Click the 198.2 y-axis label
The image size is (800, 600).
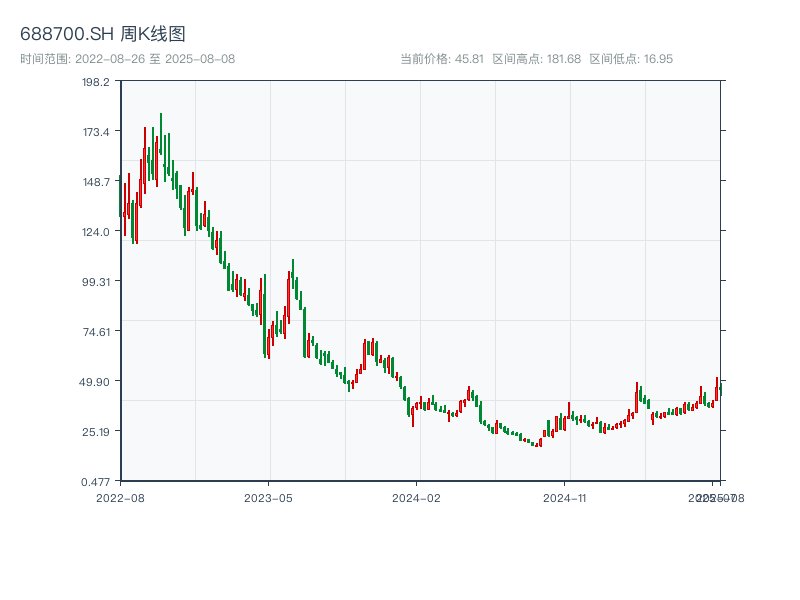coord(96,82)
